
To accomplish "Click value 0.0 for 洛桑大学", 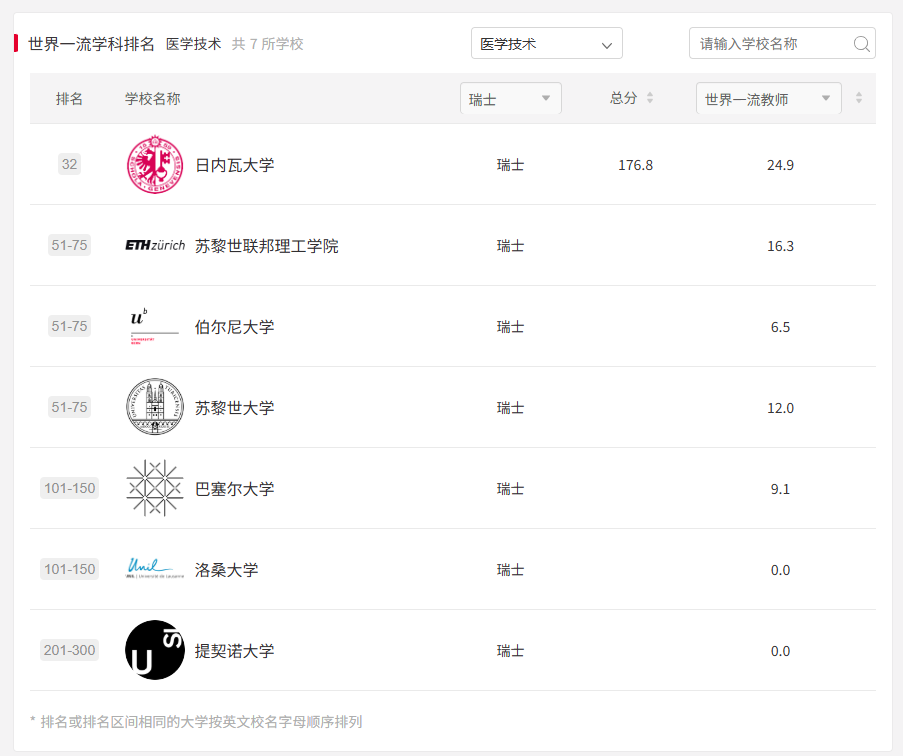I will pos(780,570).
